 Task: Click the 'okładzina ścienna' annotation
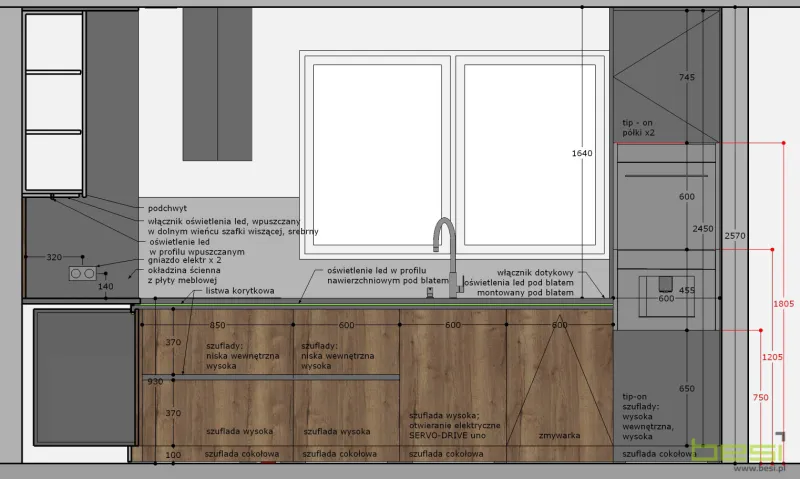pos(184,270)
